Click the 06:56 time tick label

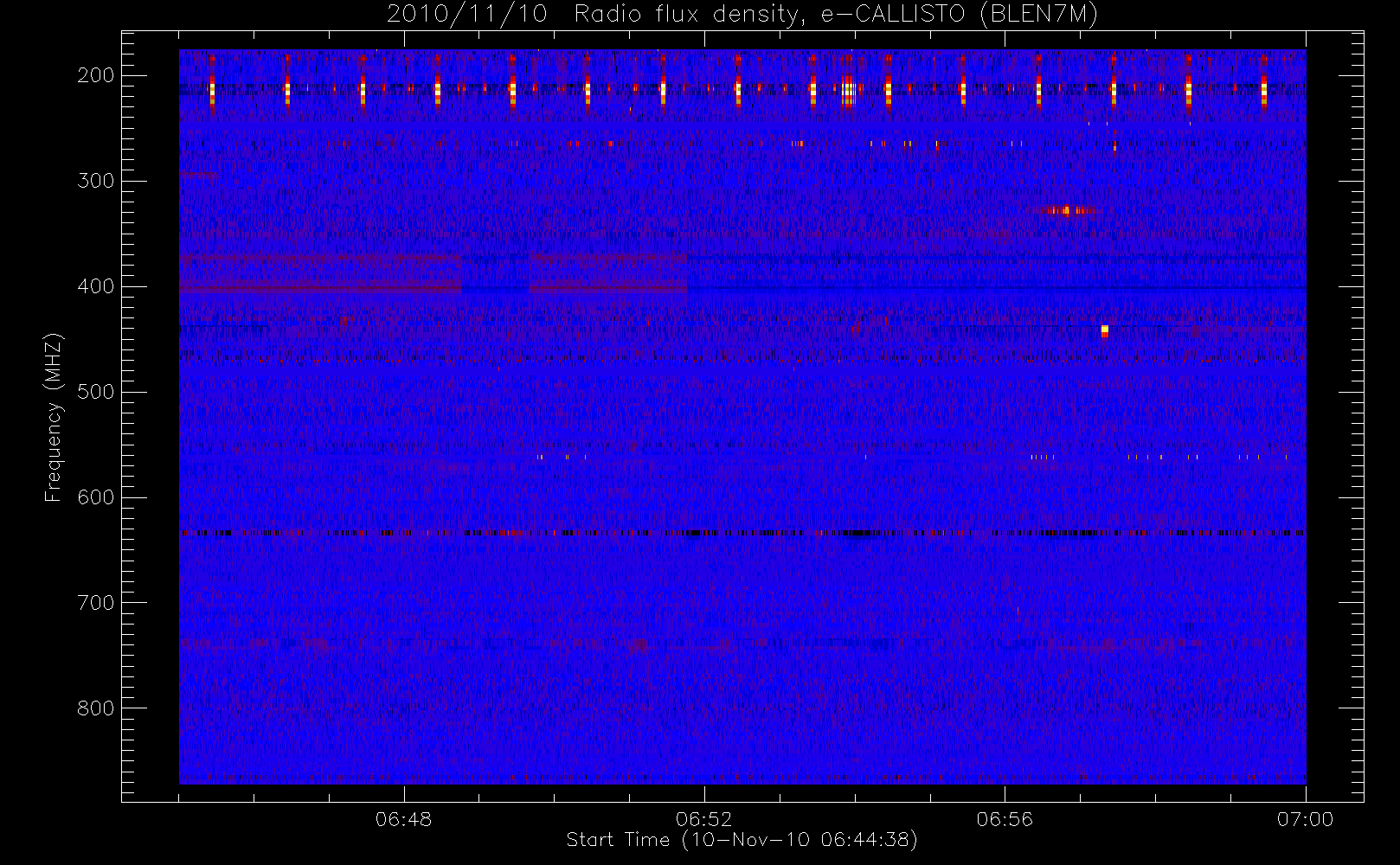pos(1005,819)
